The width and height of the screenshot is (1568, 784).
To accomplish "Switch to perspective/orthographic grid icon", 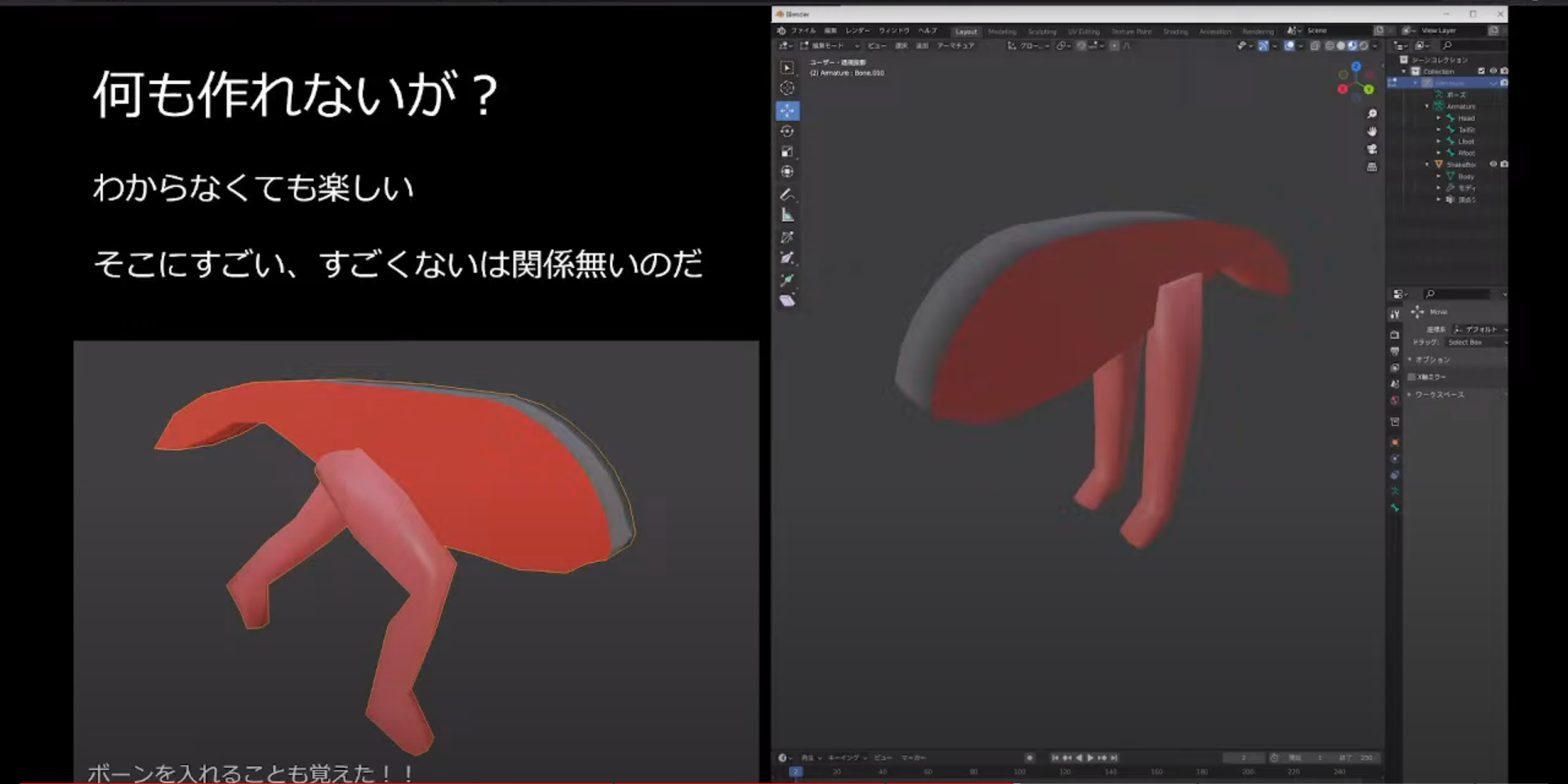I will 1372,167.
